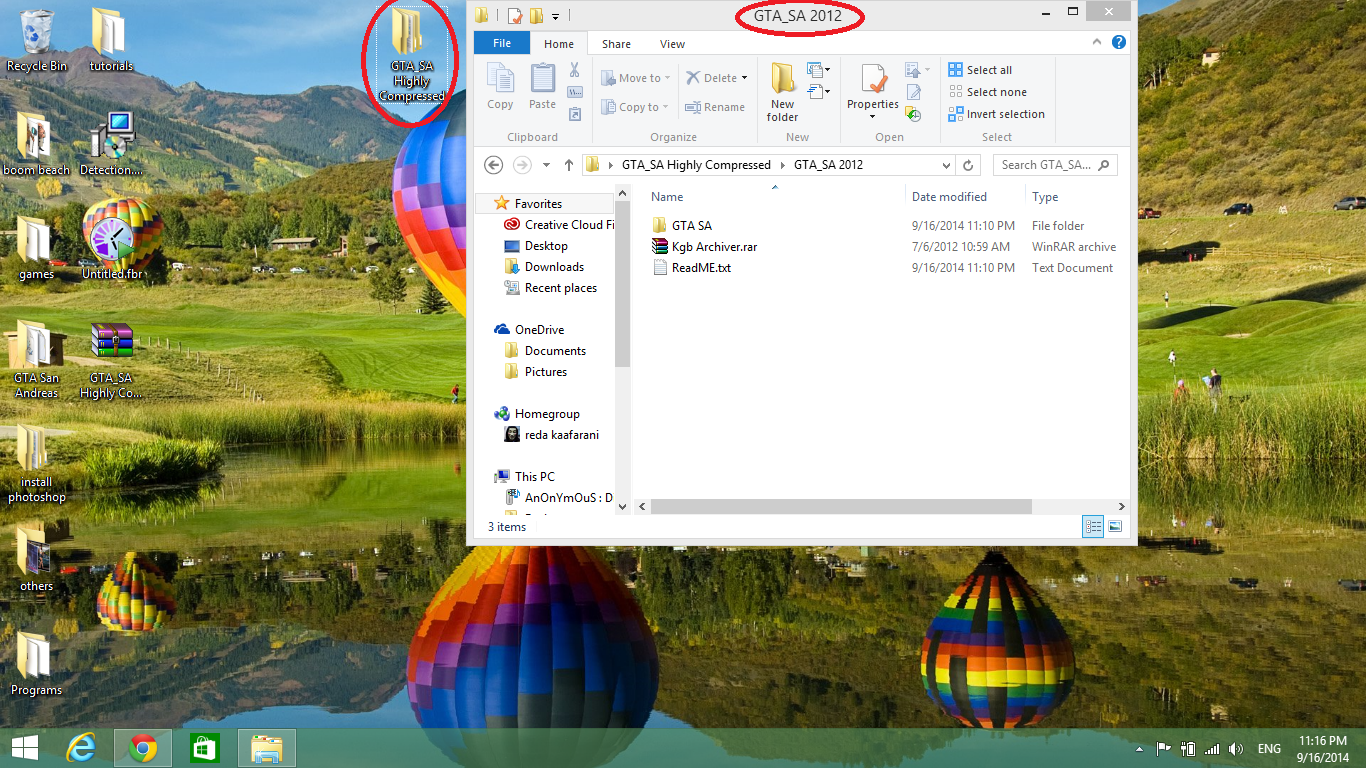Open the File menu tab
The height and width of the screenshot is (768, 1366).
tap(502, 43)
